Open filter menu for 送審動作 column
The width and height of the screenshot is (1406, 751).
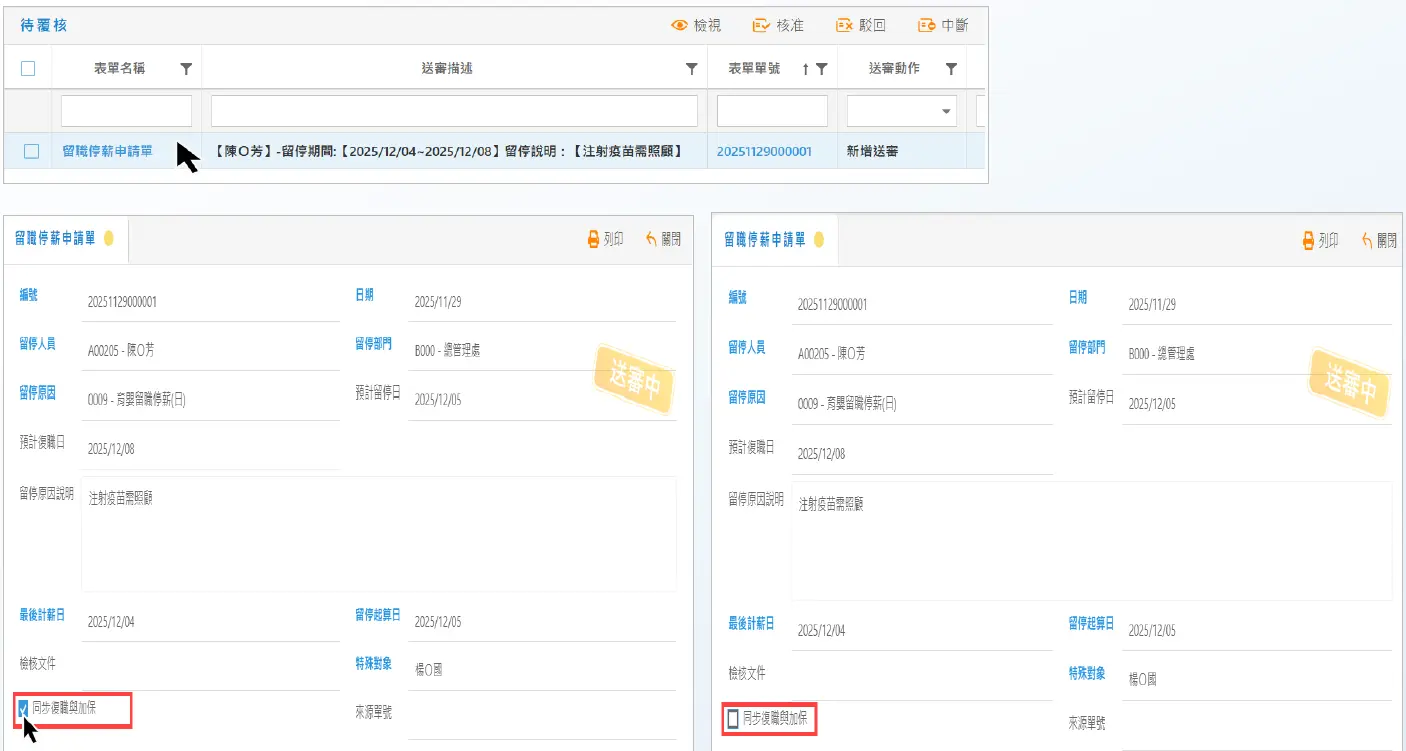click(951, 69)
